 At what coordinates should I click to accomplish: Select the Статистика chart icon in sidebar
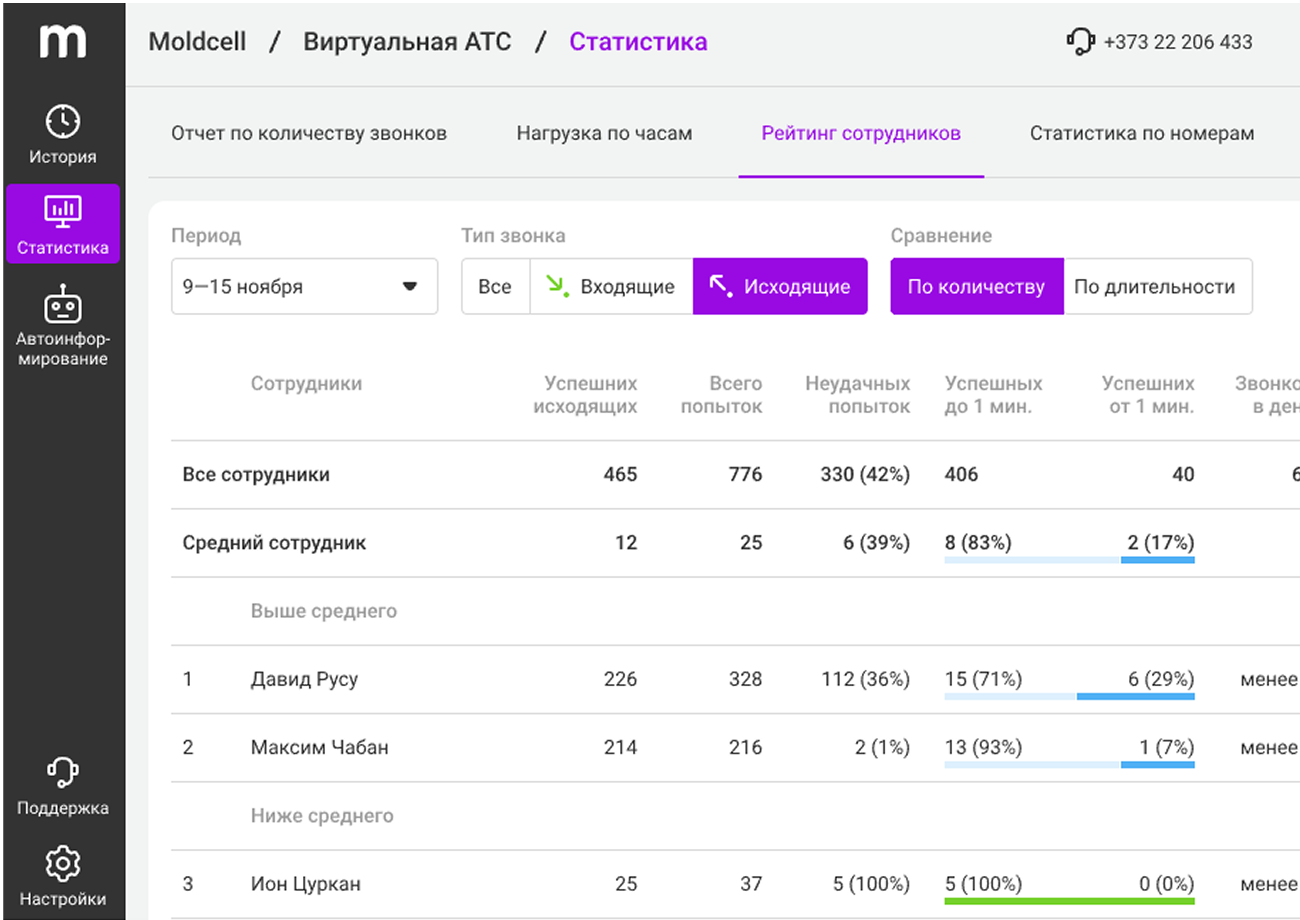[x=63, y=211]
